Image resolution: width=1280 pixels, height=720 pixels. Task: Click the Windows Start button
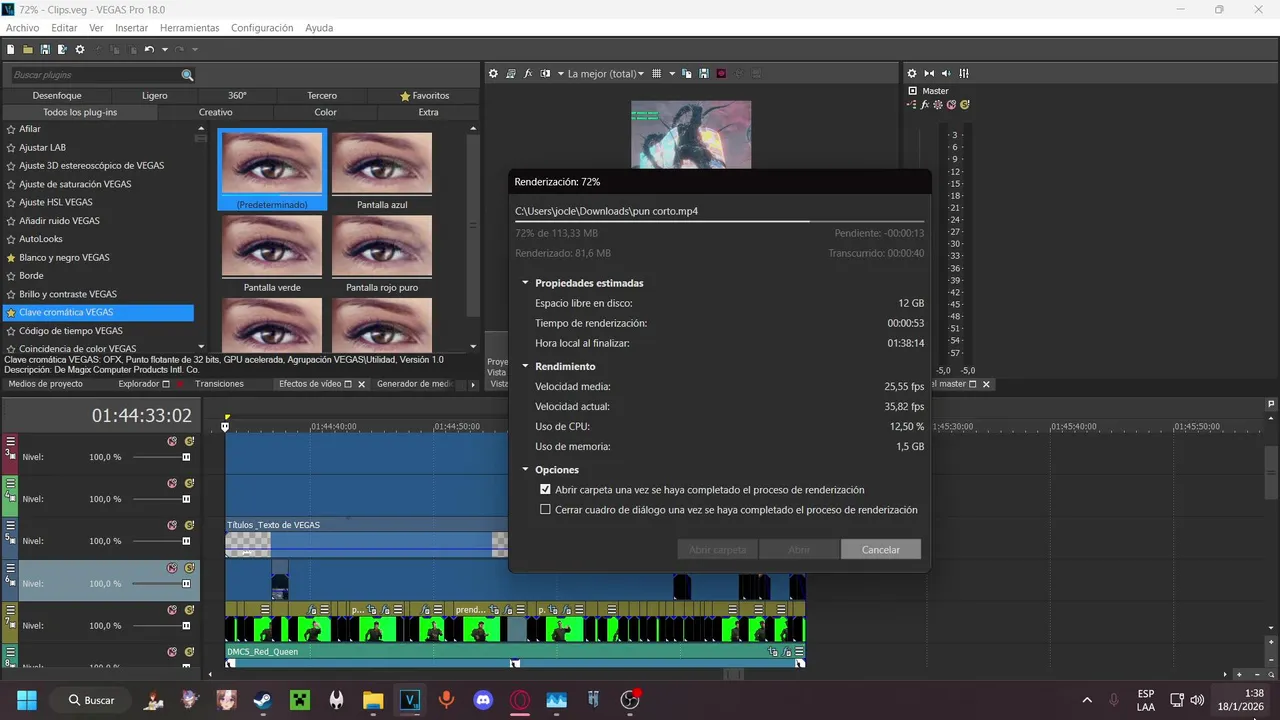coord(27,700)
